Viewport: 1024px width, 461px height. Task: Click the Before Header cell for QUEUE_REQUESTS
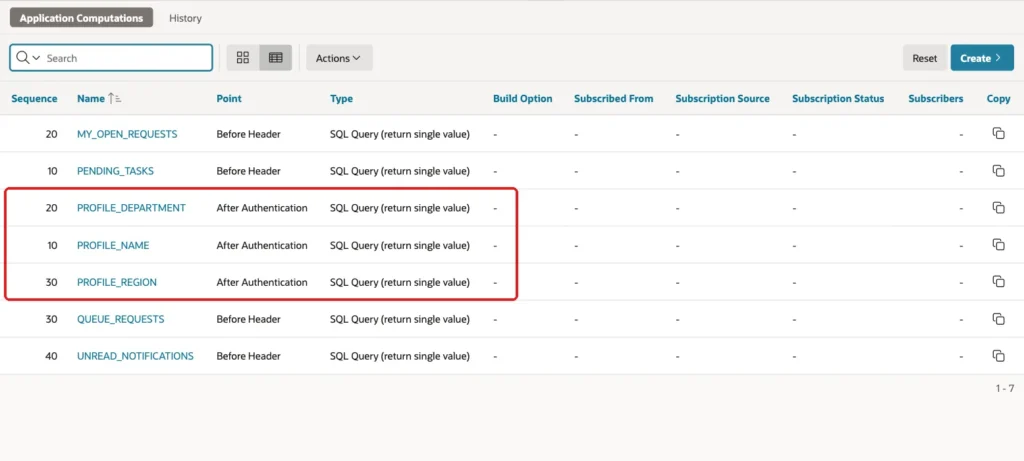tap(249, 319)
